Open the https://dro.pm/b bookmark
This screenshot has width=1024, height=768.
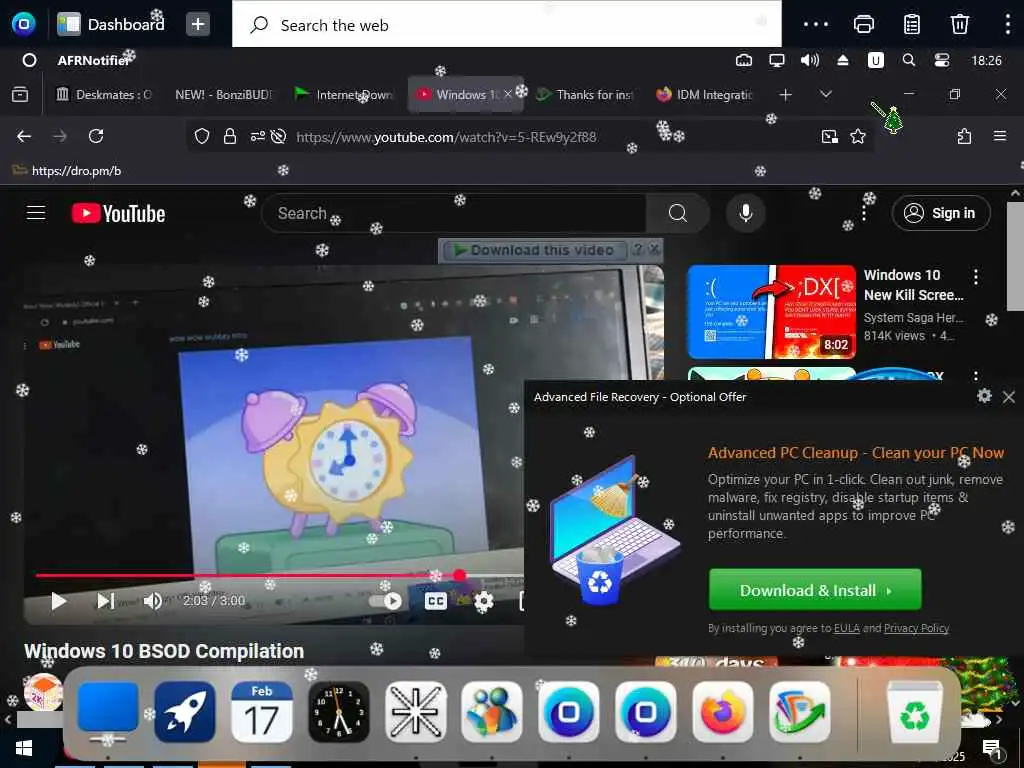click(x=67, y=171)
